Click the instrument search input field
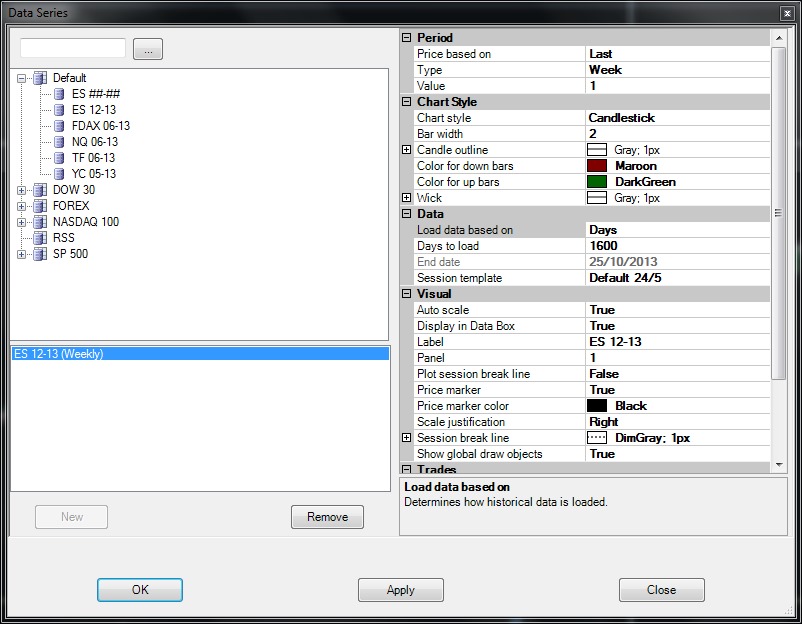This screenshot has height=624, width=802. [73, 48]
